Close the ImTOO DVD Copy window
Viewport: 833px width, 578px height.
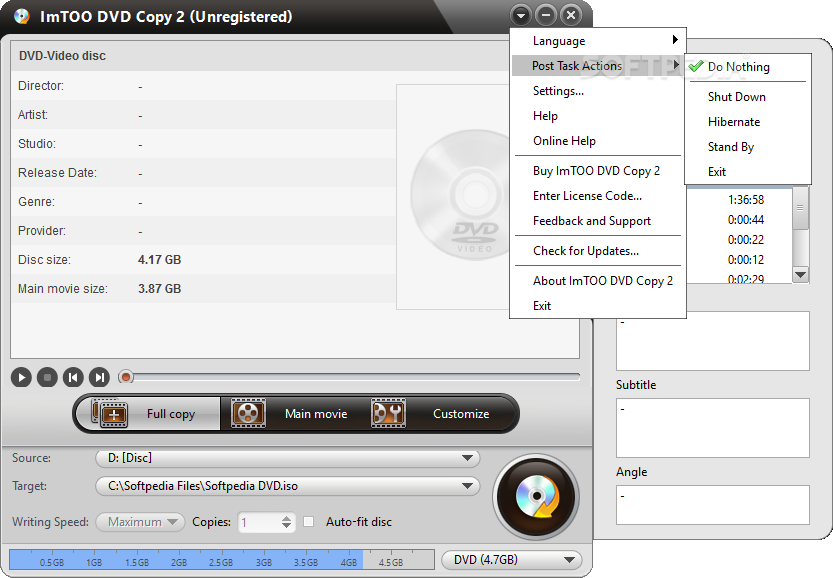[571, 15]
